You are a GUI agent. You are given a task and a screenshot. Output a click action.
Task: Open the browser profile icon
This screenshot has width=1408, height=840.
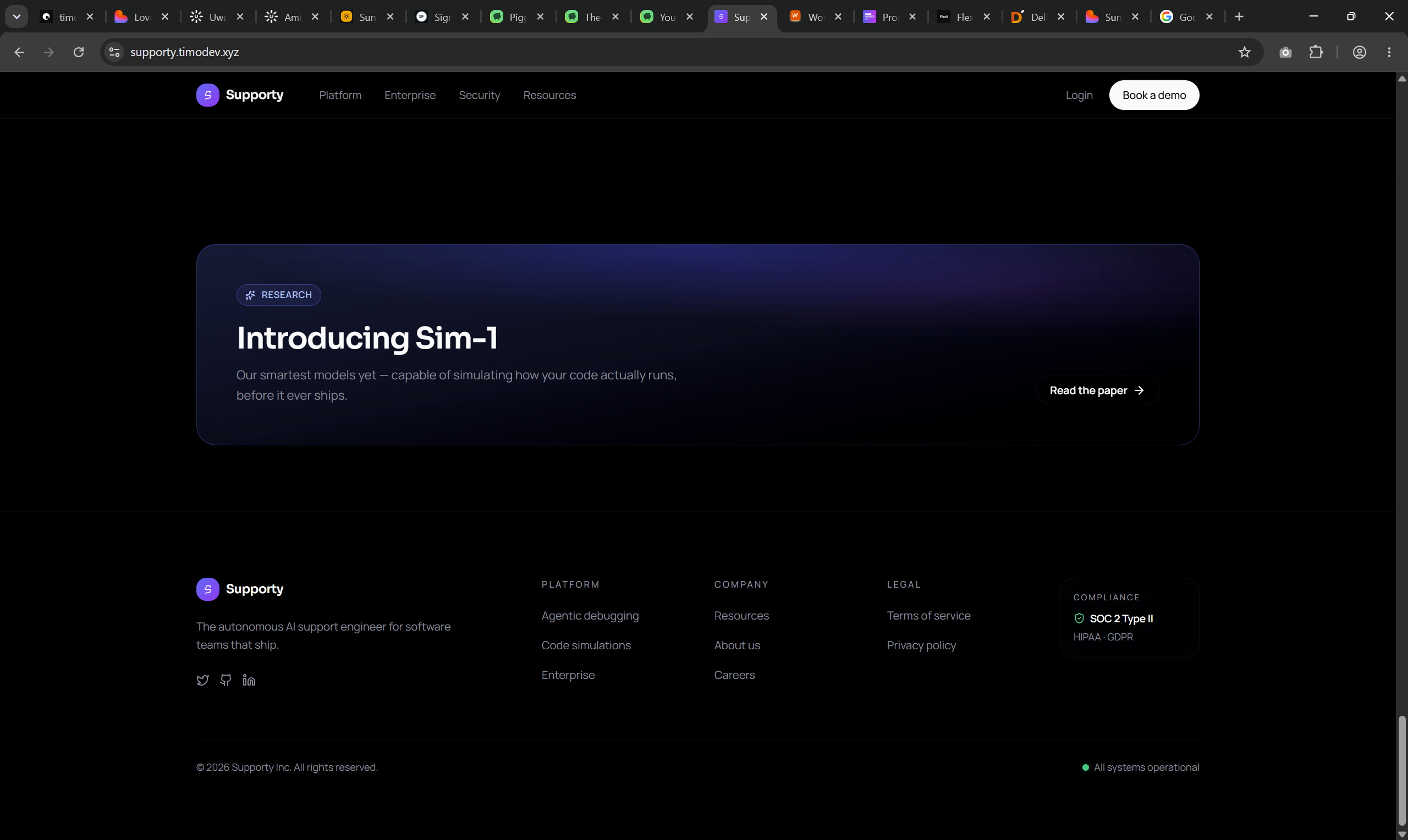coord(1360,52)
